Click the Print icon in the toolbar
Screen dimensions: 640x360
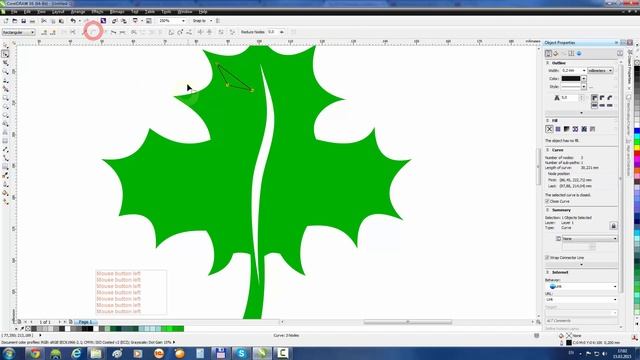tap(33, 21)
